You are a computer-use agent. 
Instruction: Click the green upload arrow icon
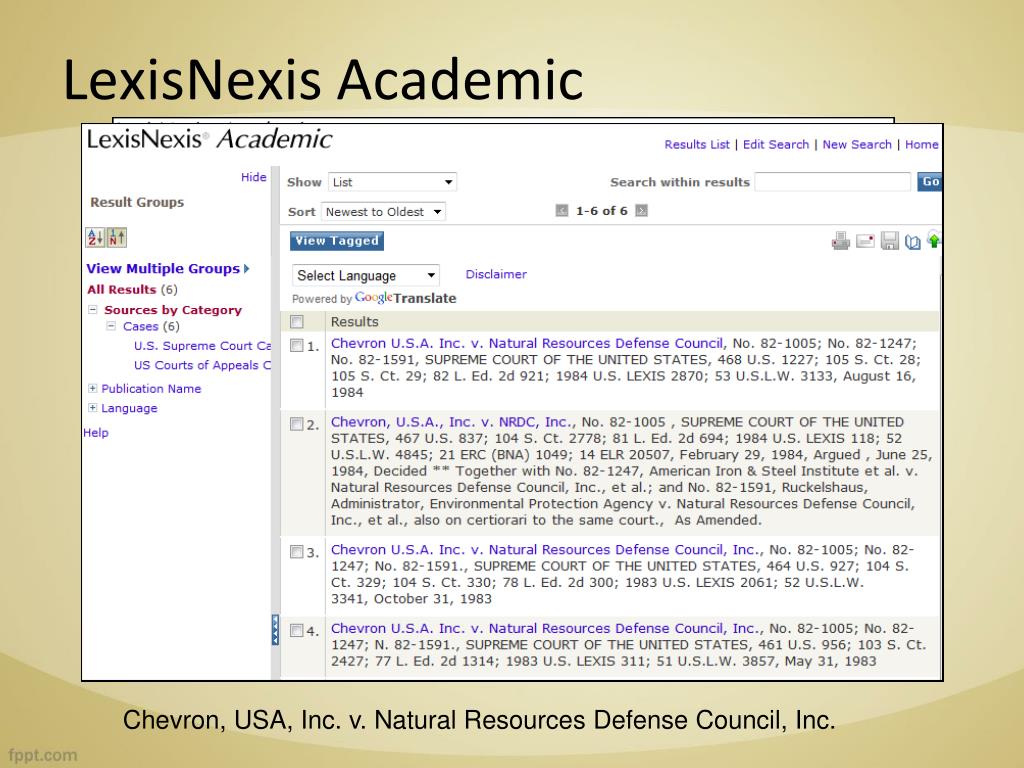934,240
